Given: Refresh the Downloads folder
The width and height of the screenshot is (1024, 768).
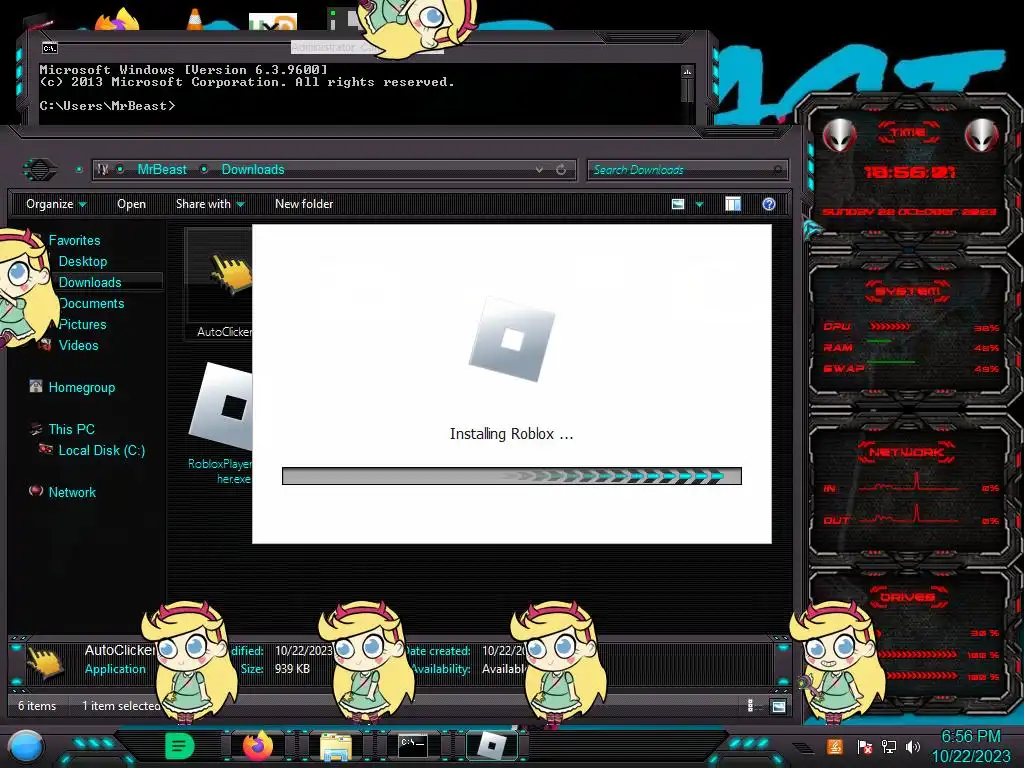Looking at the screenshot, I should pyautogui.click(x=561, y=170).
